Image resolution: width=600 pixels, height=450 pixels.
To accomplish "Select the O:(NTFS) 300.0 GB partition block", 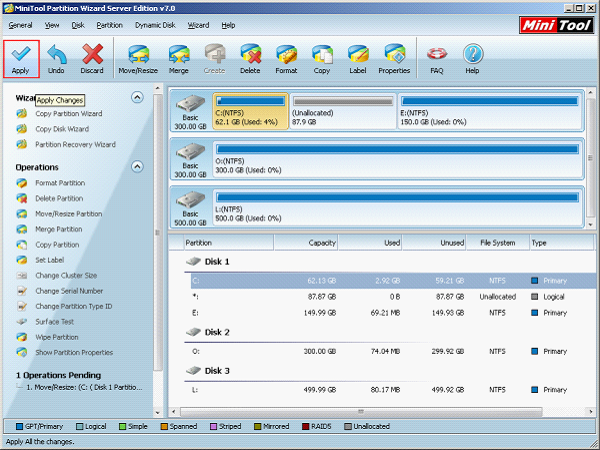I will coord(397,159).
